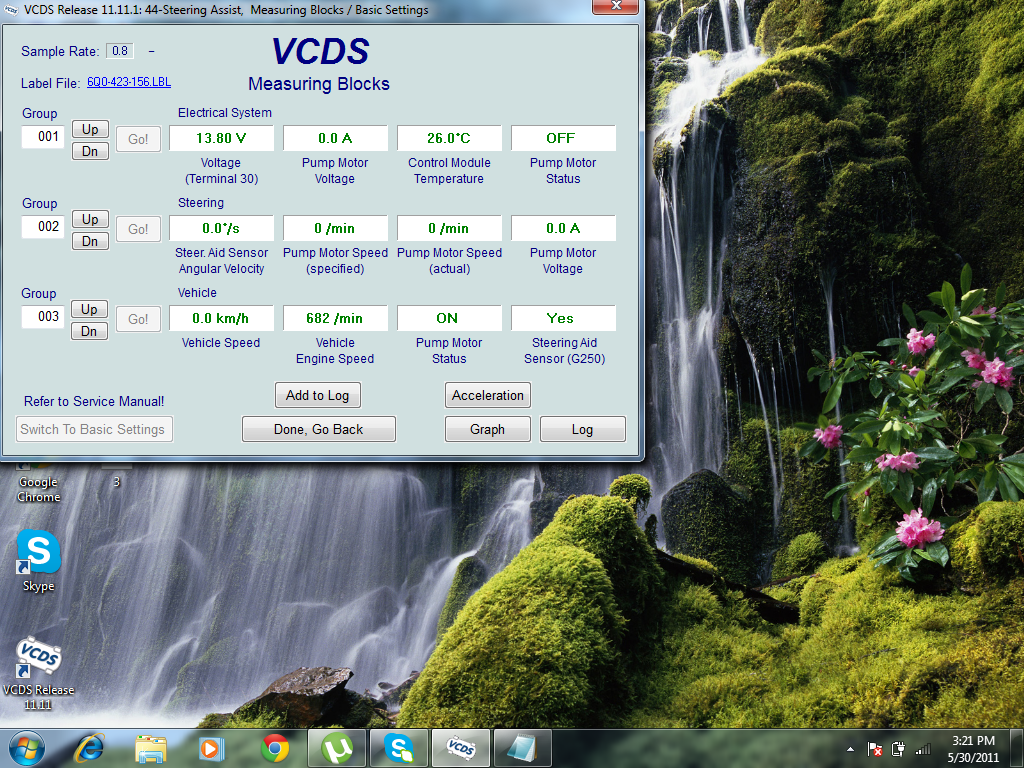The image size is (1024, 768).
Task: Launch Google Chrome from the taskbar
Action: pos(275,747)
